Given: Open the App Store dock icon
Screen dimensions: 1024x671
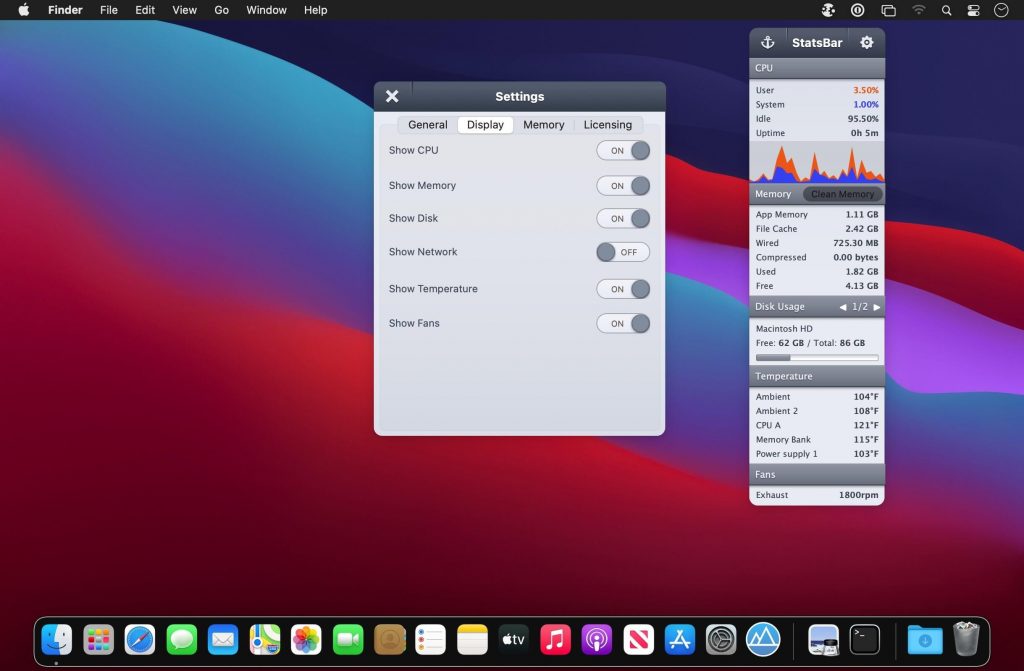Looking at the screenshot, I should 680,639.
